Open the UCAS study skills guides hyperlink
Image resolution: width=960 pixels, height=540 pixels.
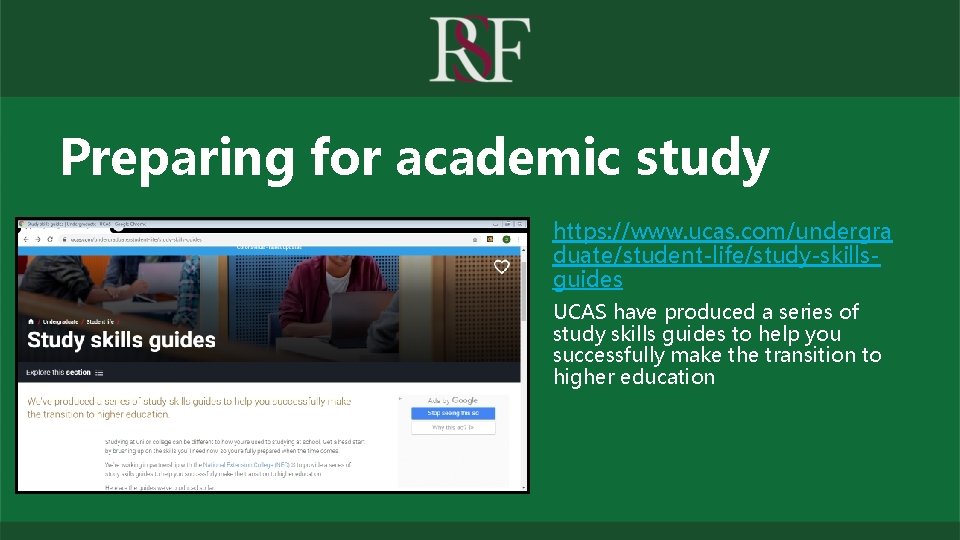(x=722, y=255)
